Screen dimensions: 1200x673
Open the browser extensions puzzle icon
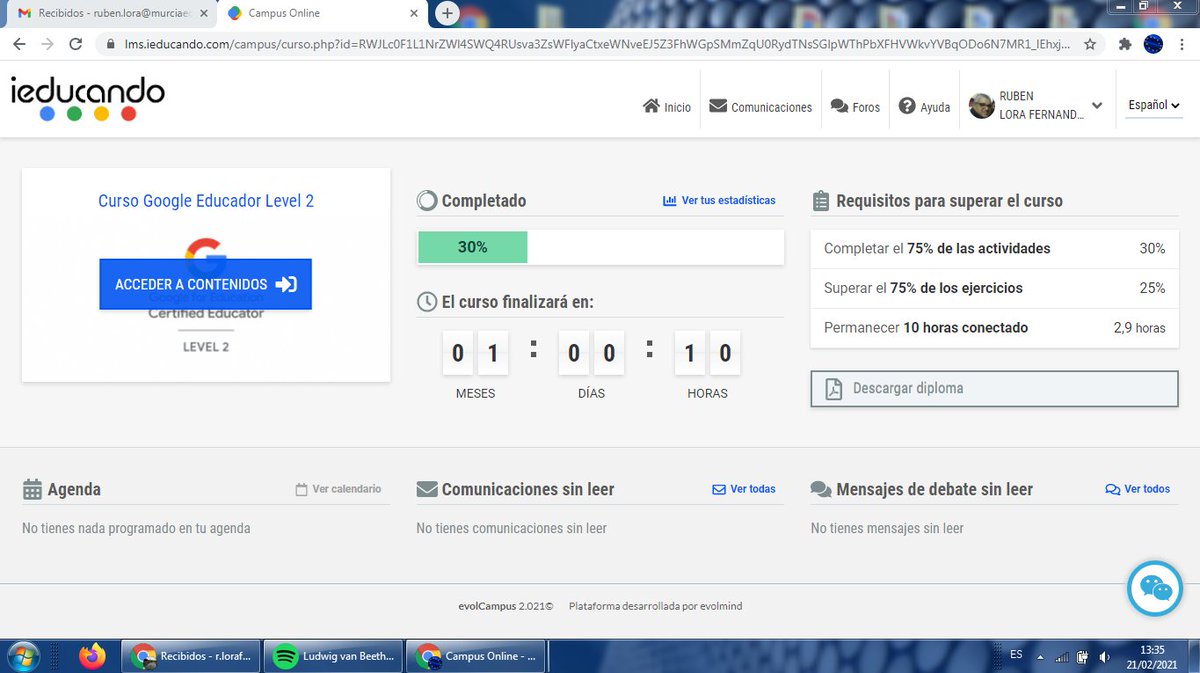(1125, 44)
